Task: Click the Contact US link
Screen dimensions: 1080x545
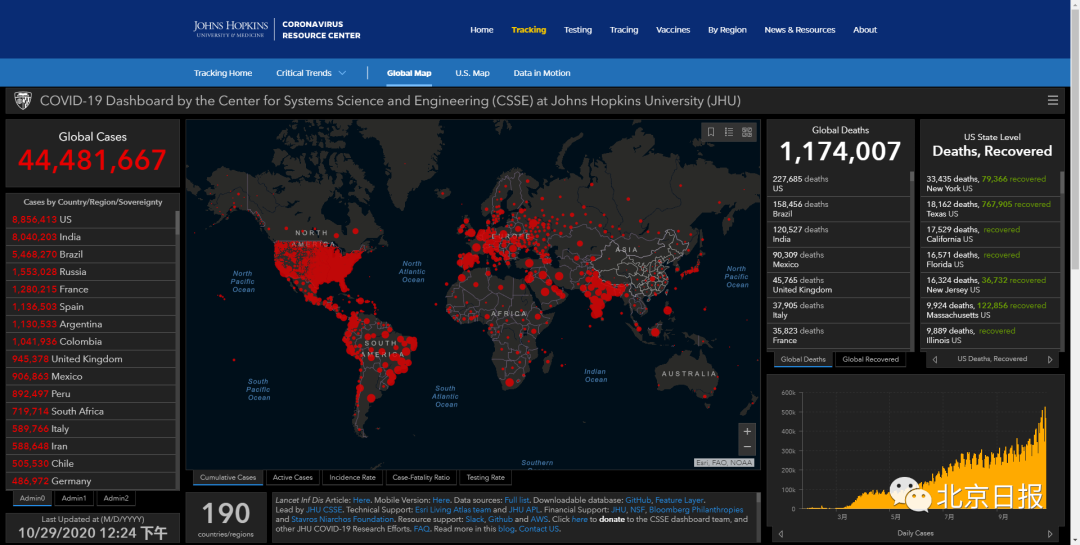Action: 539,529
